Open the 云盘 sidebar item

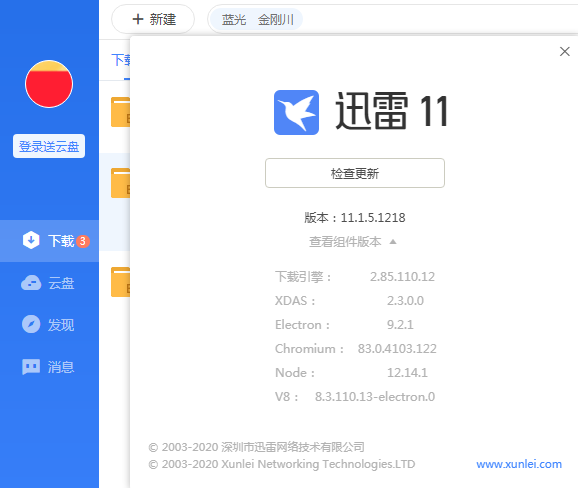click(x=49, y=283)
